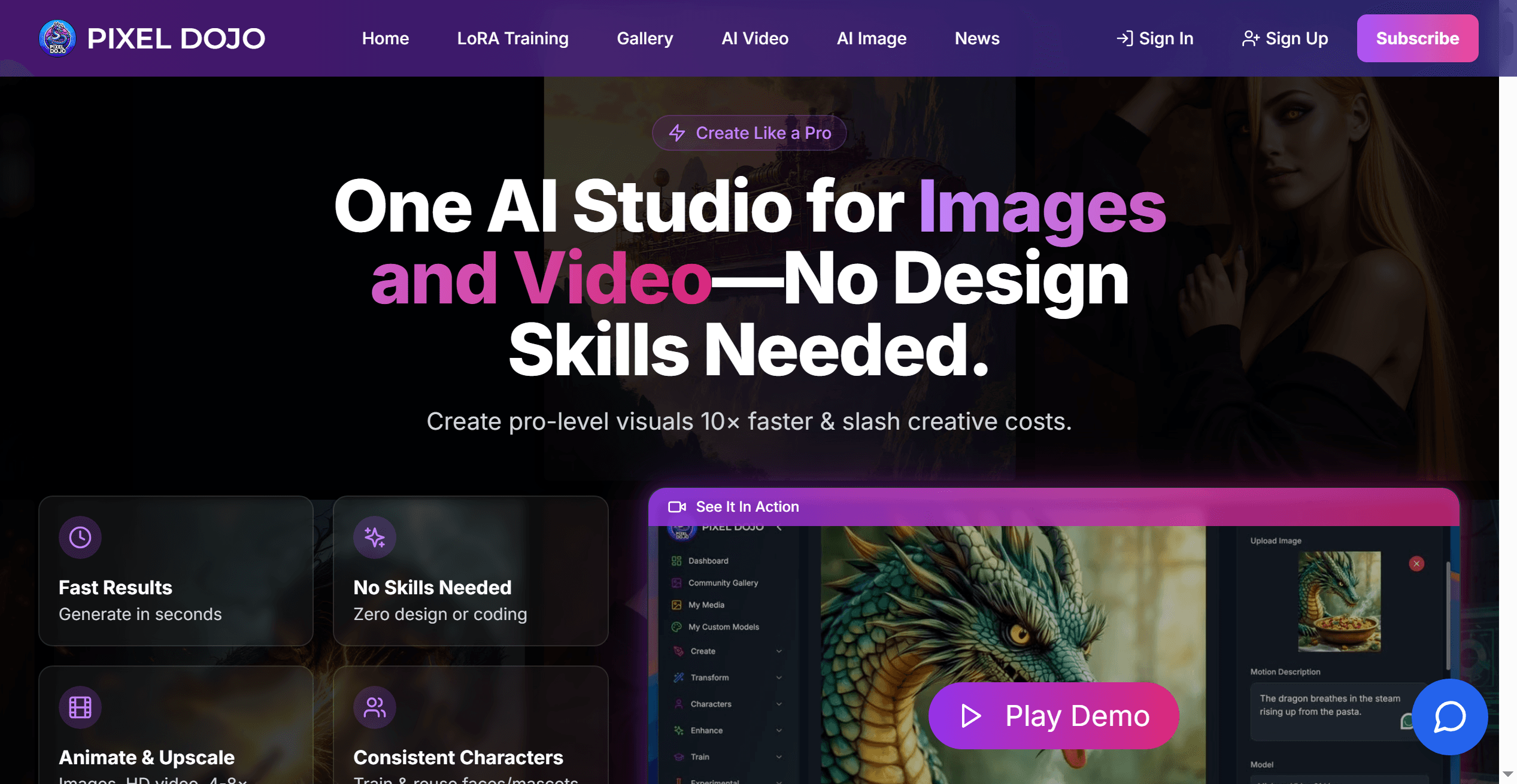Open My Custom Models via the palette icon
Screen dimensions: 1517x784
(677, 627)
